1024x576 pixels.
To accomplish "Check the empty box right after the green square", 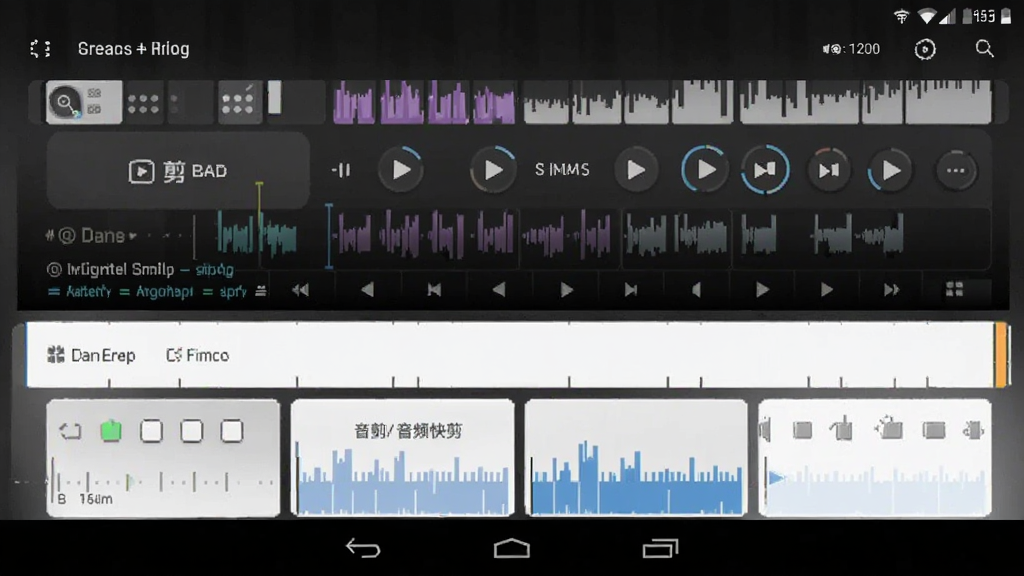I will [x=152, y=431].
